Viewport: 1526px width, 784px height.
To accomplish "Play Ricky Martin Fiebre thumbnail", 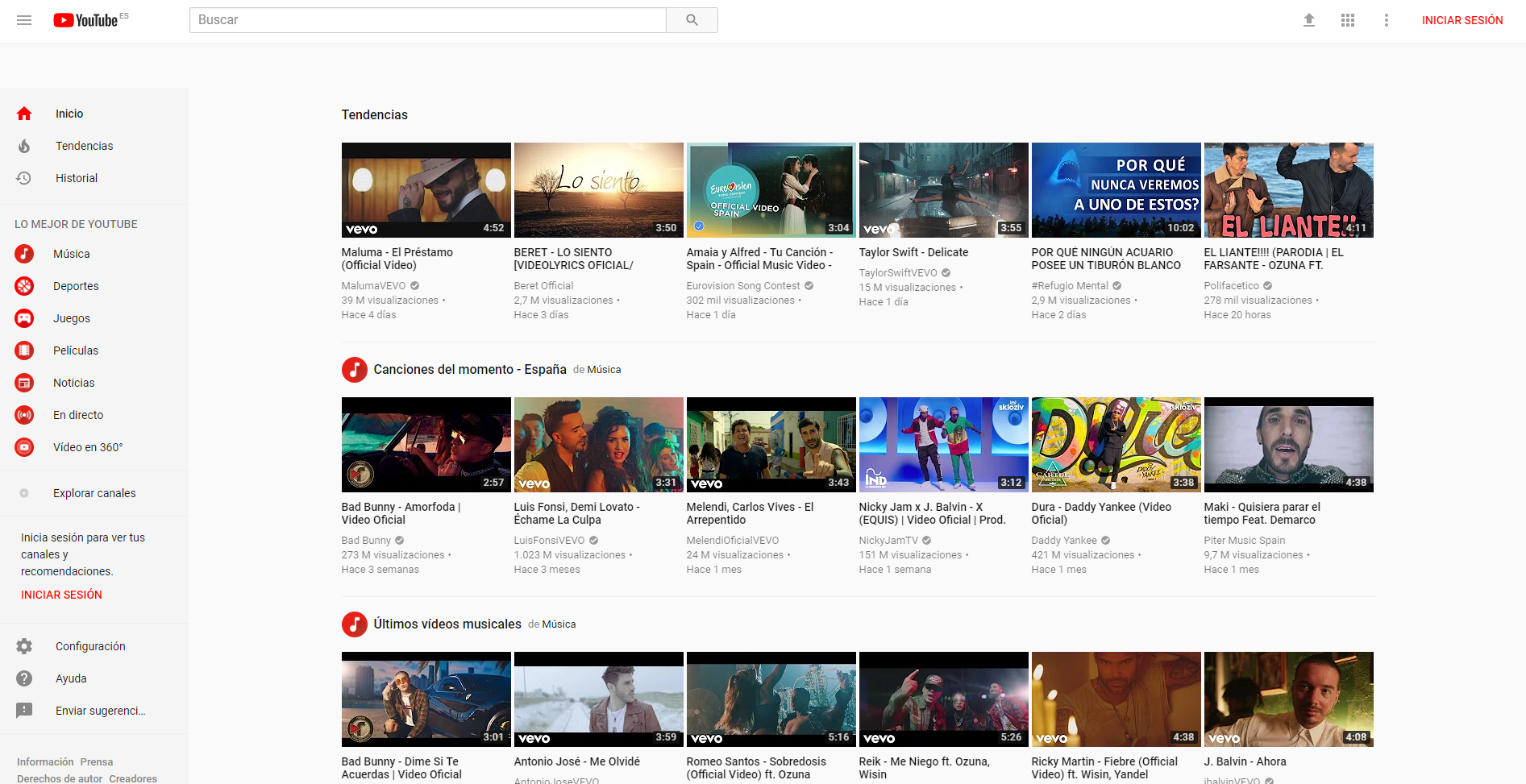I will pos(1116,699).
